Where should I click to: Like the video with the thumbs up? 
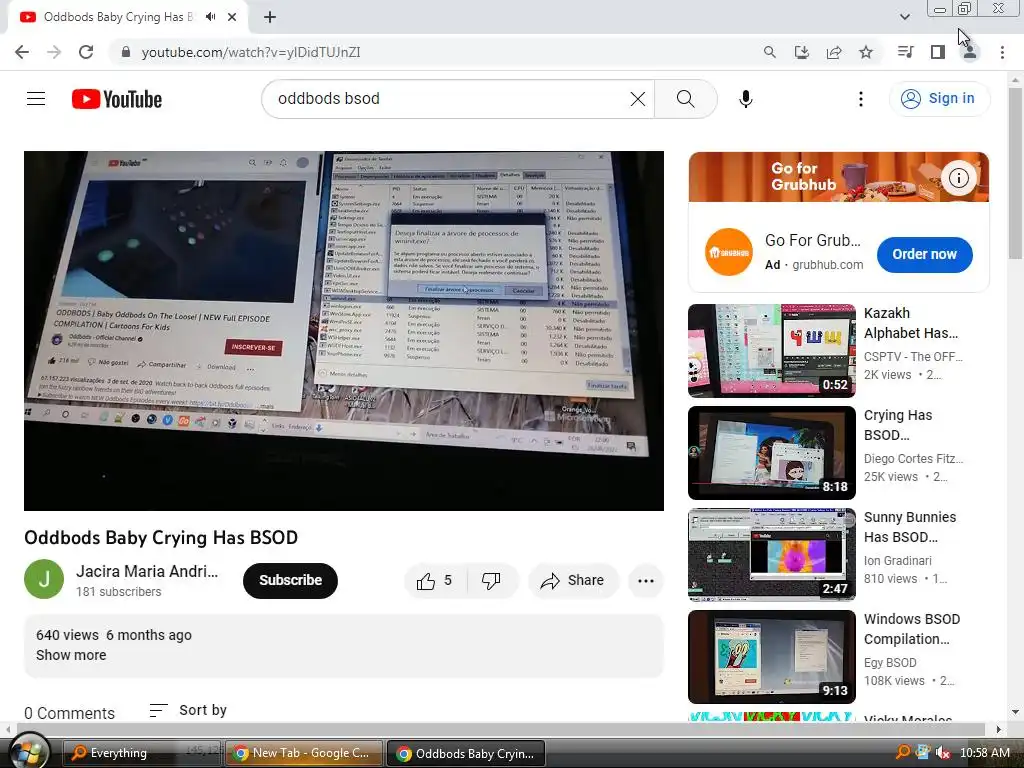434,580
